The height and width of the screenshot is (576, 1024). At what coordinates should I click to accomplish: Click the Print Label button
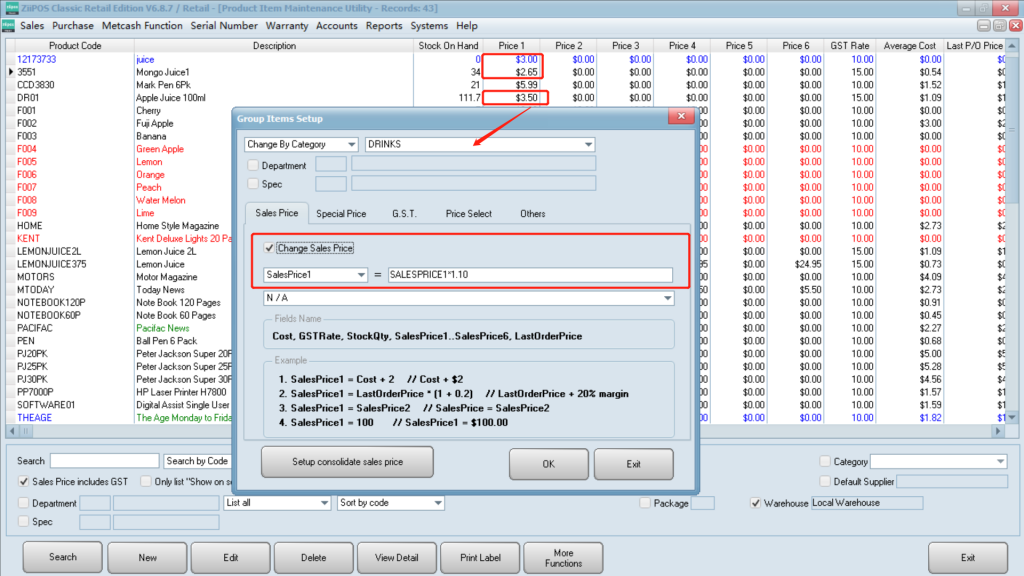pos(481,557)
